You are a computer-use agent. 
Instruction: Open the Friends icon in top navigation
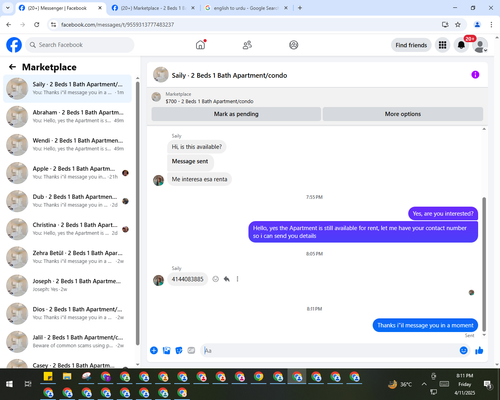click(x=247, y=45)
